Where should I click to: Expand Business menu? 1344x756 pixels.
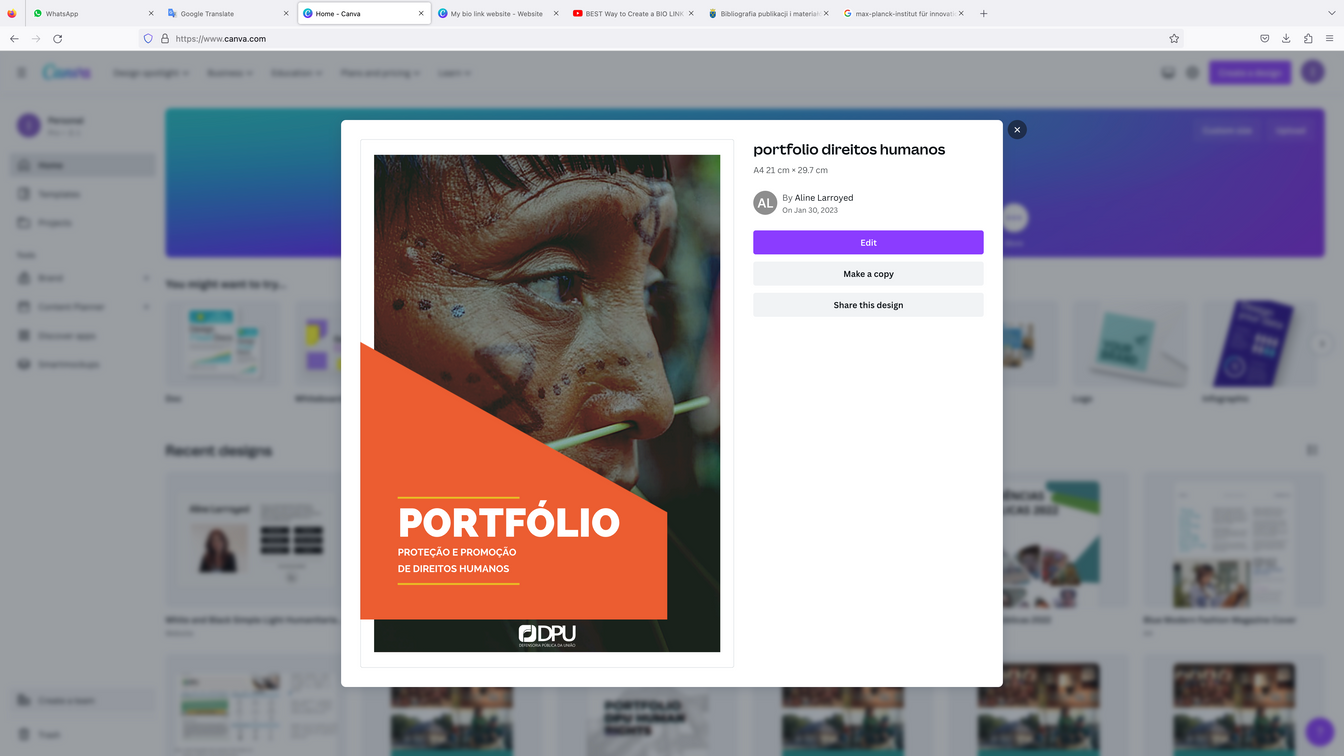pyautogui.click(x=230, y=73)
